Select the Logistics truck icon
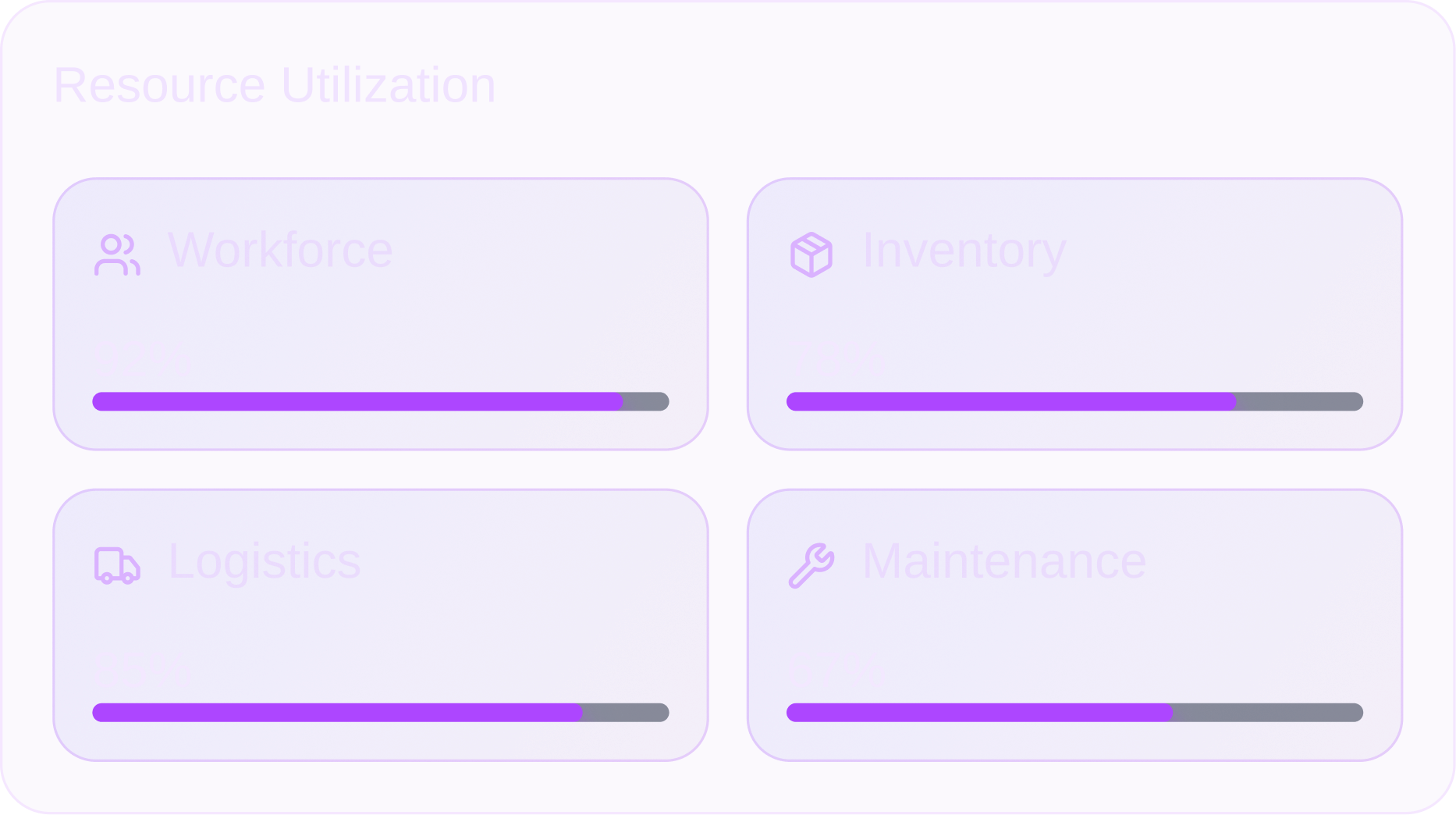The width and height of the screenshot is (1456, 815). click(119, 564)
